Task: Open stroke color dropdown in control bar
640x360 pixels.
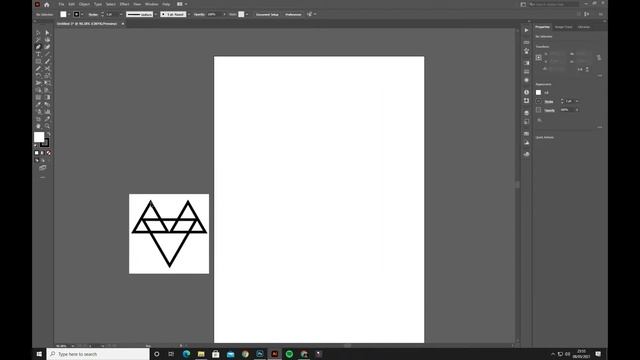Action: point(82,14)
